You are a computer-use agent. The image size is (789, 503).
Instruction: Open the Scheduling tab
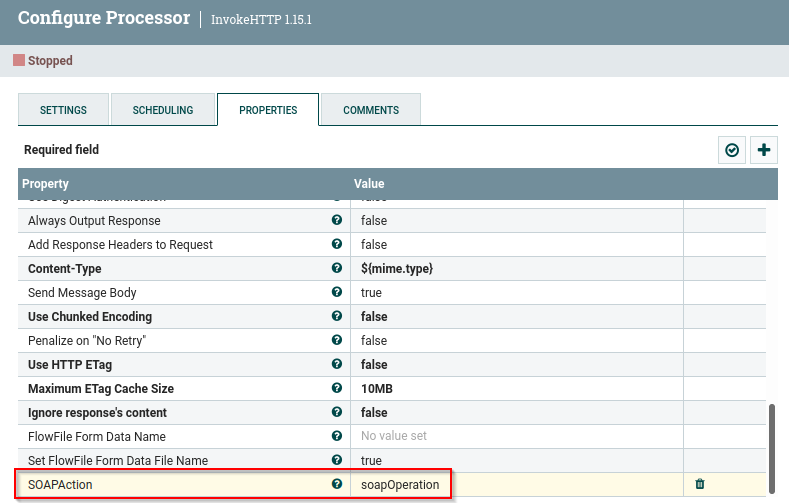tap(163, 110)
